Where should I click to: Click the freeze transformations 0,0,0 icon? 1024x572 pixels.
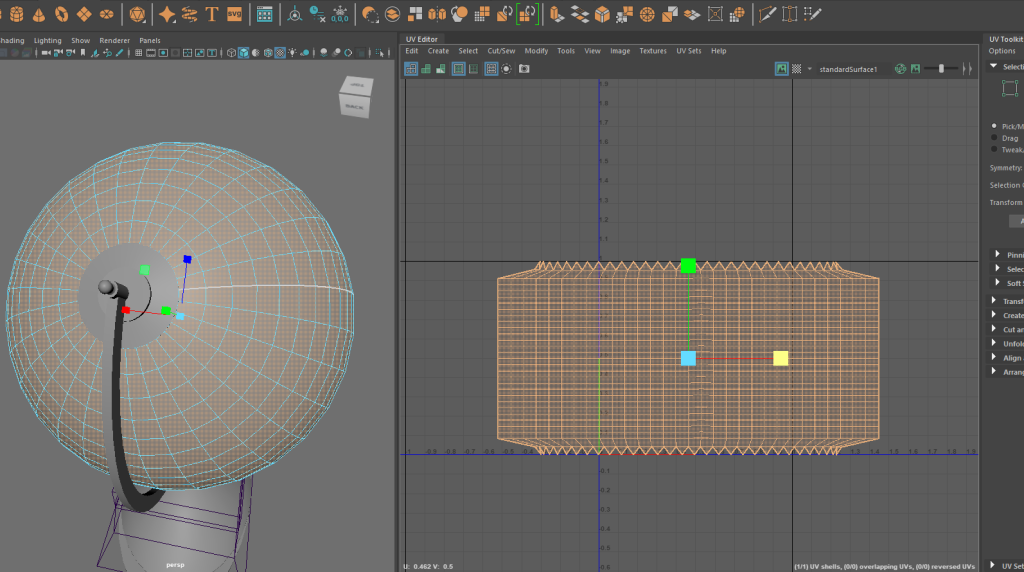[340, 14]
